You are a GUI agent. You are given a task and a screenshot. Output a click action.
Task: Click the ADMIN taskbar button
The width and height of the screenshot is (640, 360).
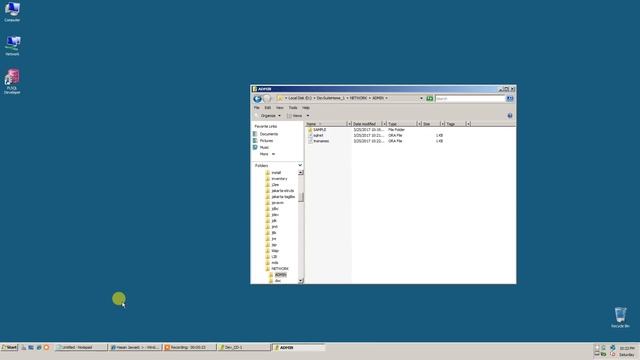(x=298, y=347)
